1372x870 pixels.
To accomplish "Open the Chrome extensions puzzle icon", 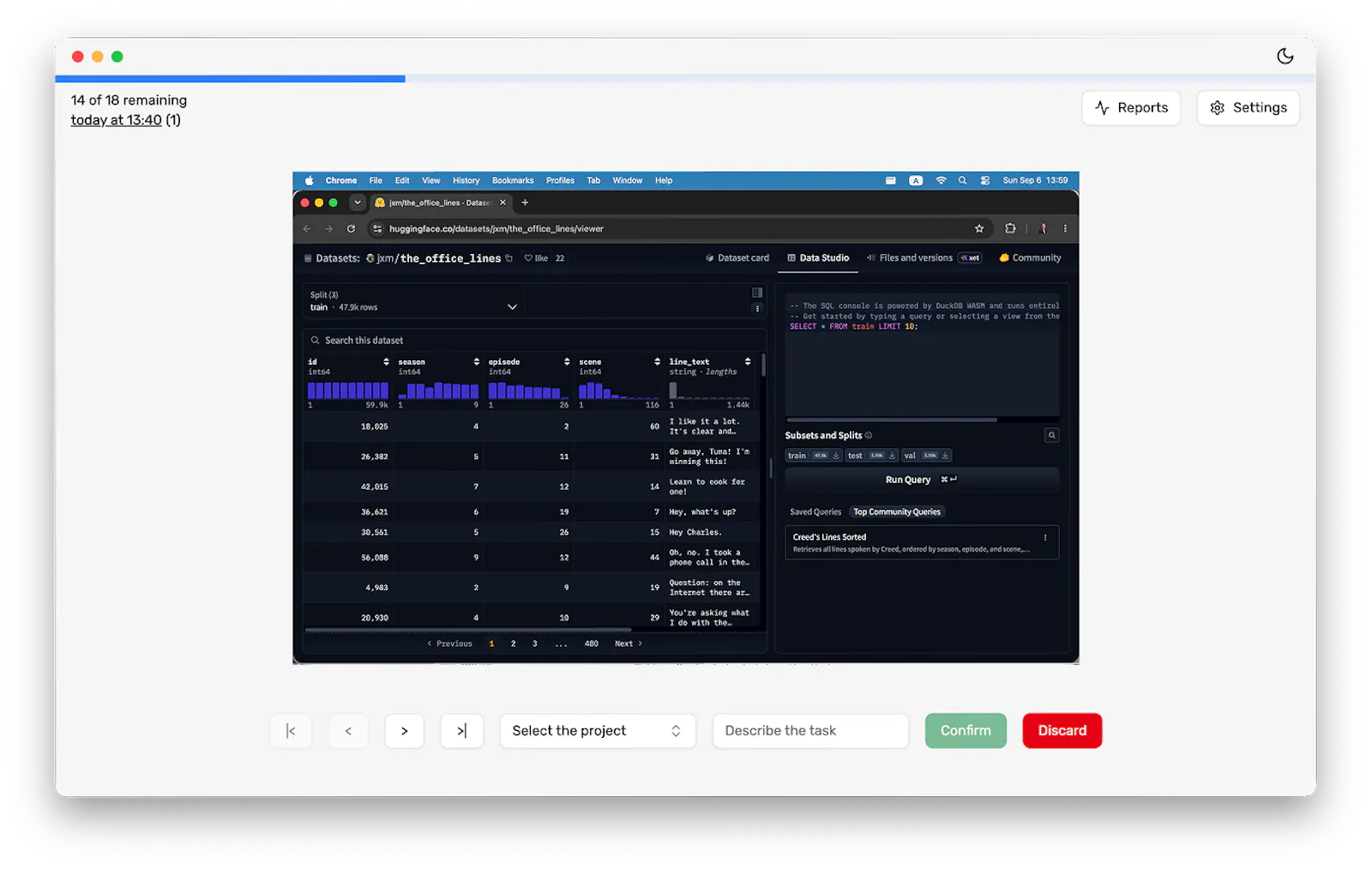I will tap(1010, 228).
